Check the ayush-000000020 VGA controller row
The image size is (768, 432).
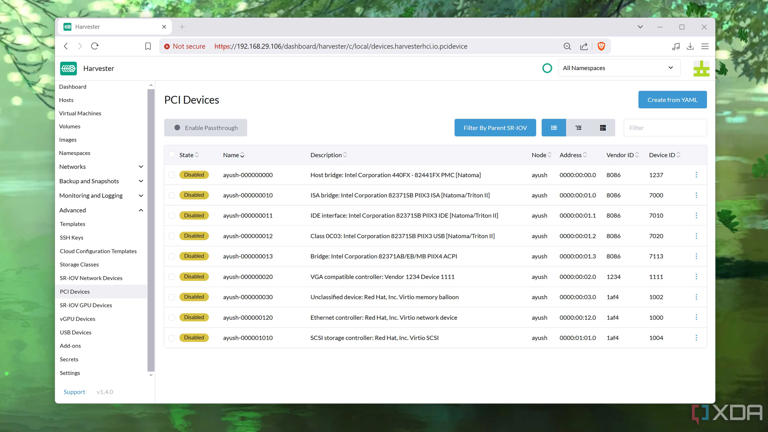pyautogui.click(x=171, y=277)
